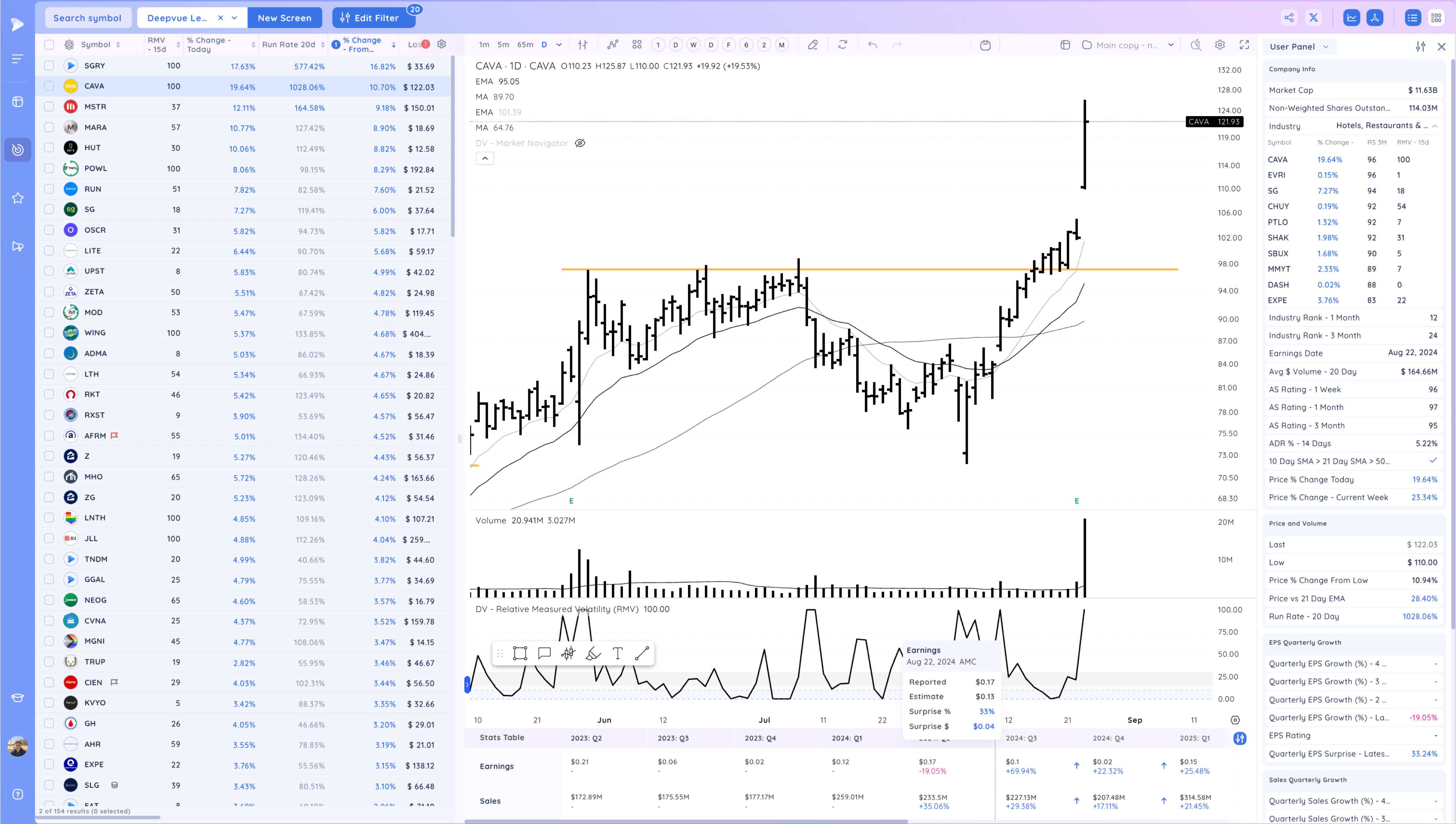1456x824 pixels.
Task: Select the Text drawing tool
Action: click(617, 654)
